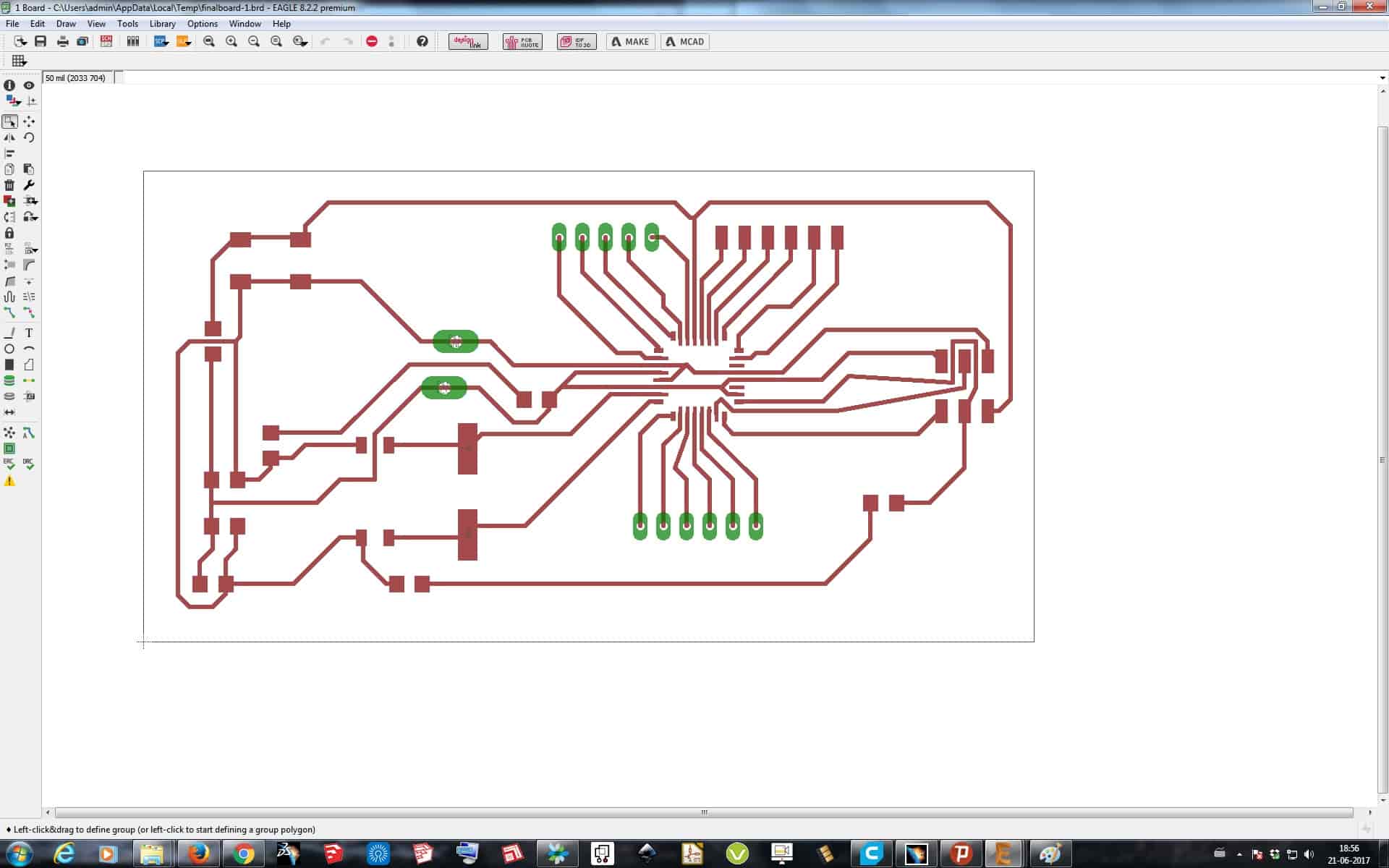
Task: Toggle the Show eye tool
Action: pyautogui.click(x=29, y=85)
